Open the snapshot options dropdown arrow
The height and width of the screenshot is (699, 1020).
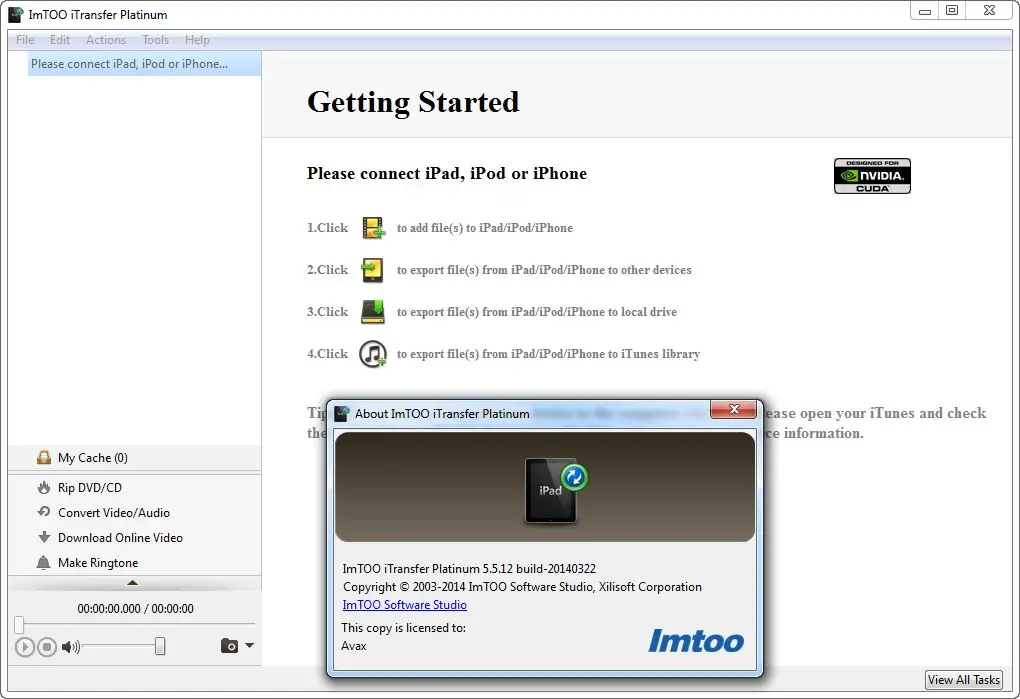[x=249, y=646]
